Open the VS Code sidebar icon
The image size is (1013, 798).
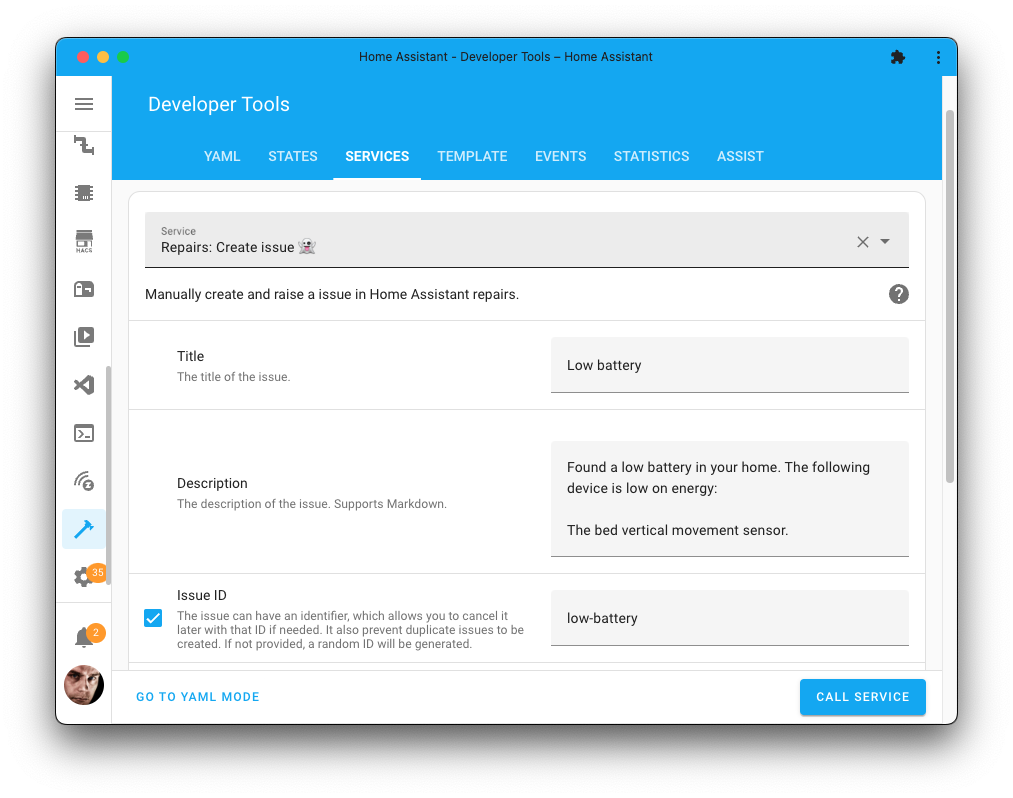[x=84, y=385]
